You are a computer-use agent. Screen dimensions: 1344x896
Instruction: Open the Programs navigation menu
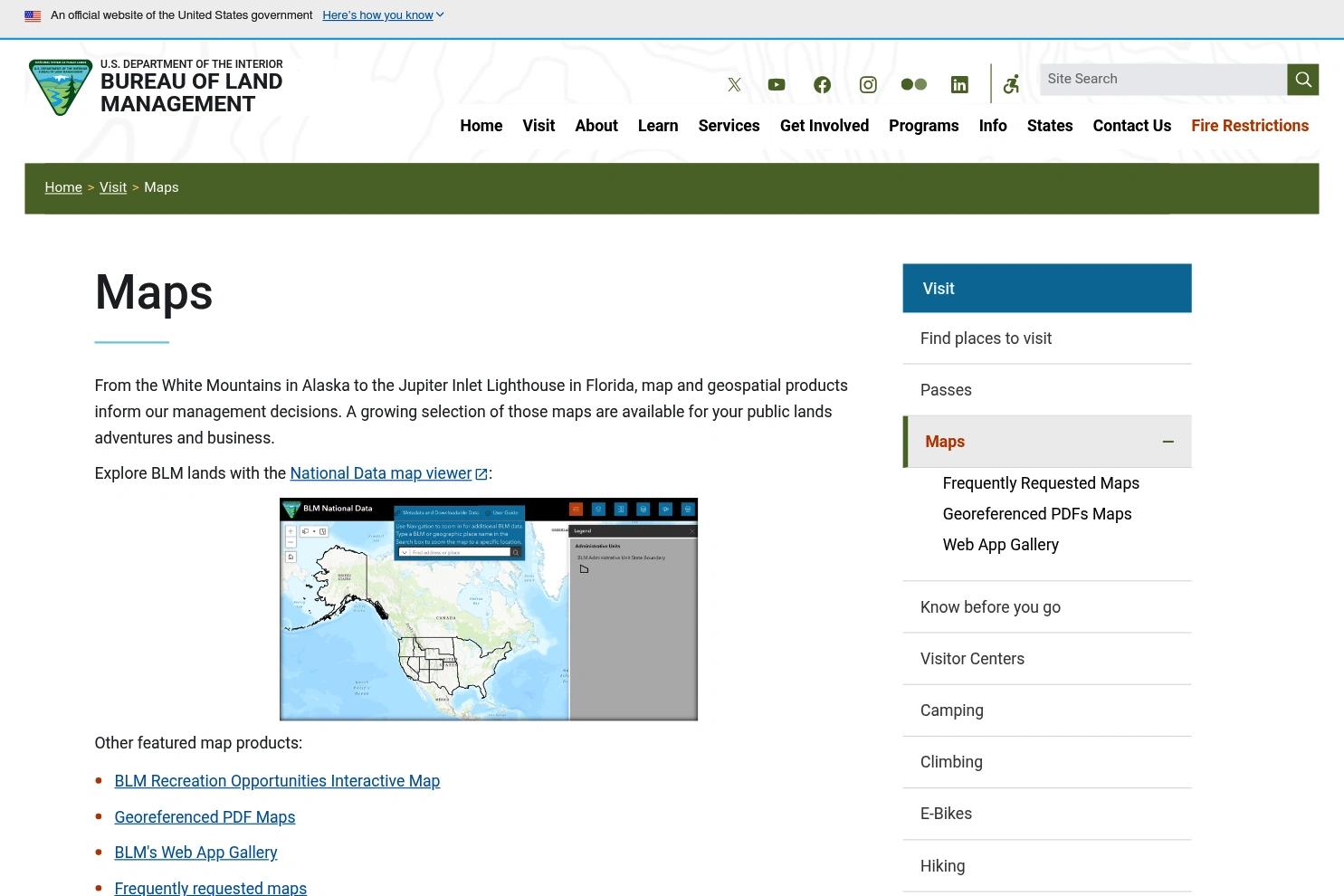pos(923,126)
